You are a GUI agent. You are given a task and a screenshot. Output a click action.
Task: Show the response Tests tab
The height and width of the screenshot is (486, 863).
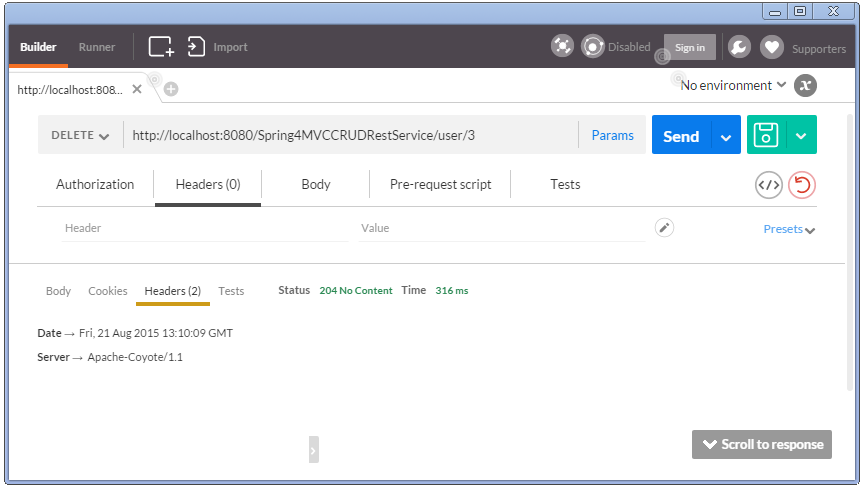click(x=231, y=291)
